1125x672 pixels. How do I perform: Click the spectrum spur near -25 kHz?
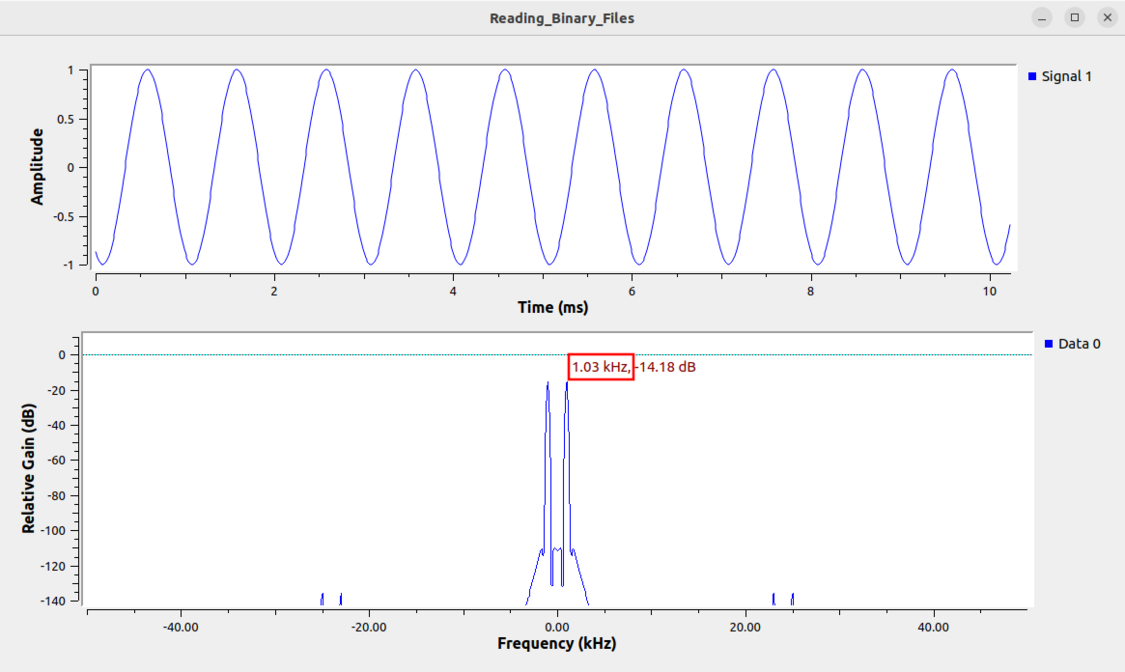point(321,595)
